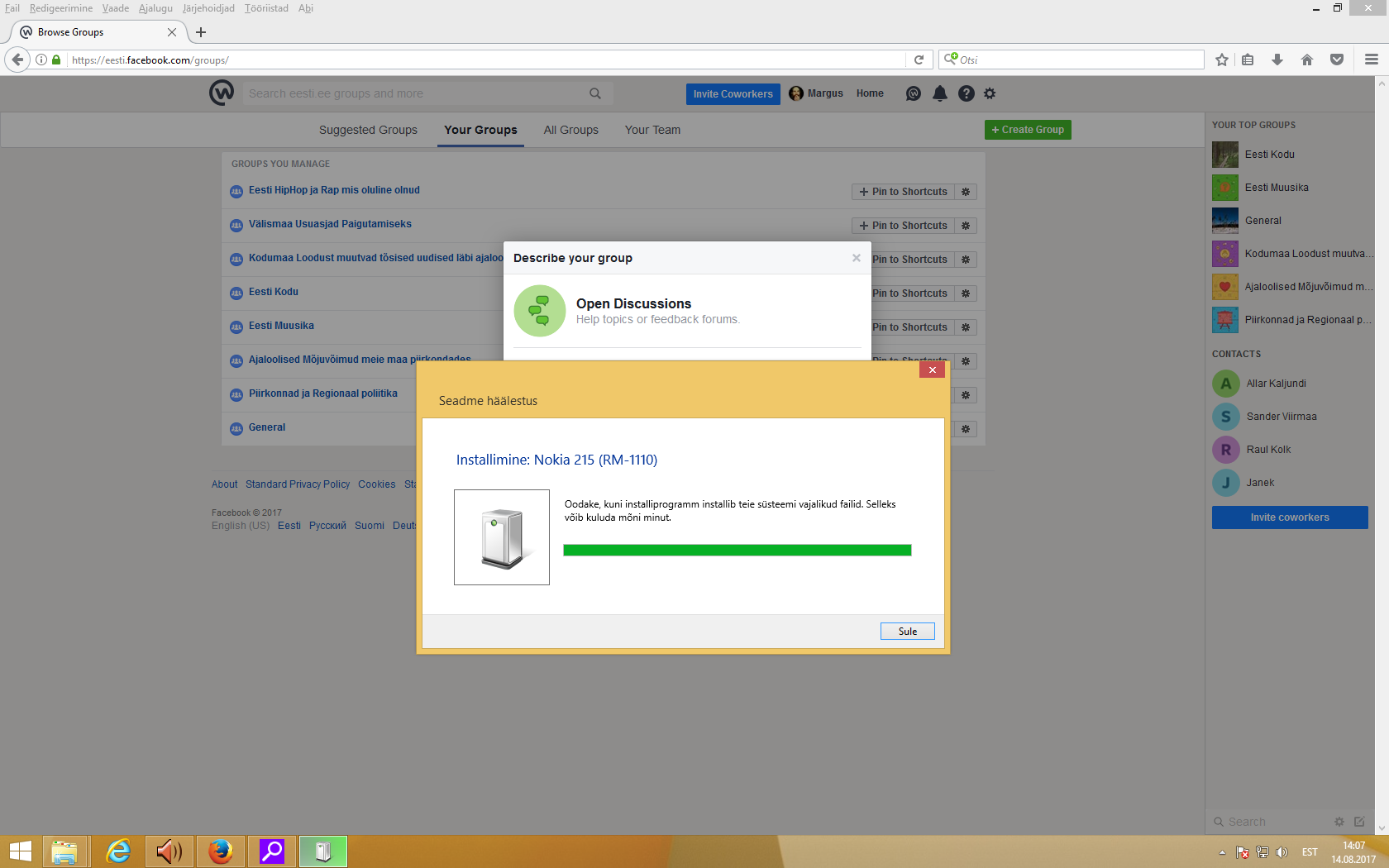Click the sidebar contacts Search field
Screen dimensions: 1389x868
1269,822
